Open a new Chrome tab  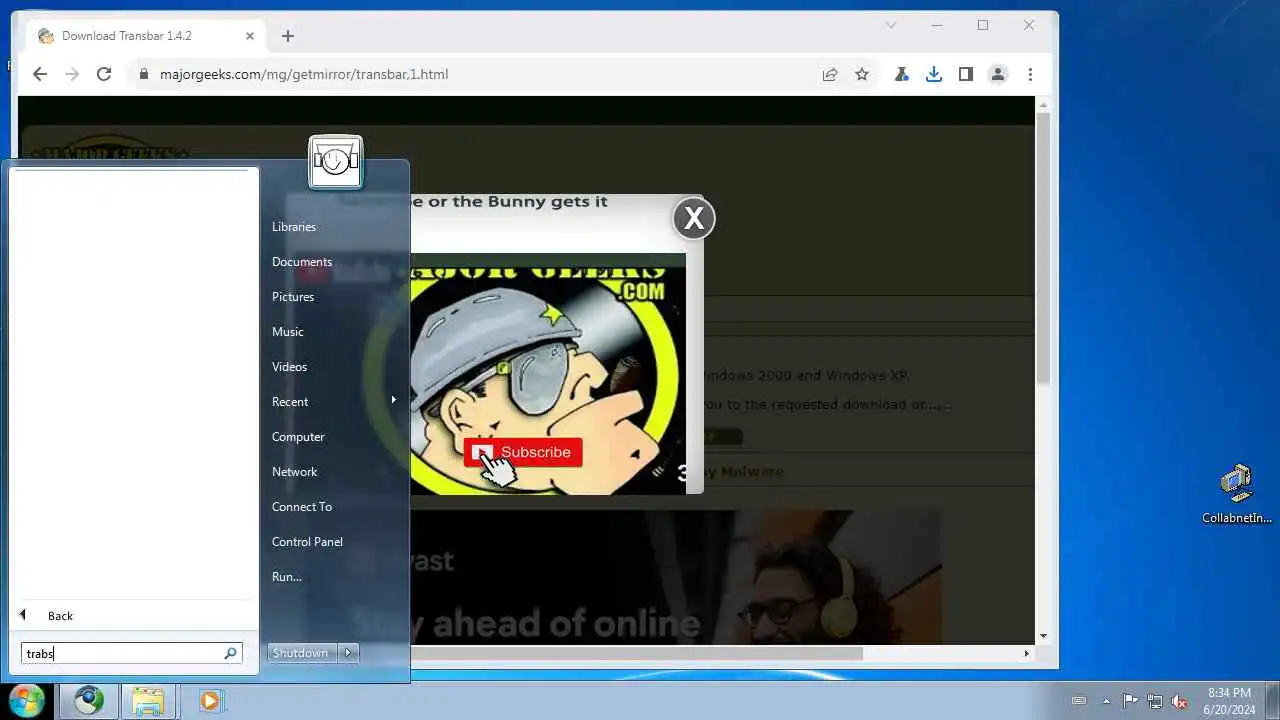(x=288, y=36)
